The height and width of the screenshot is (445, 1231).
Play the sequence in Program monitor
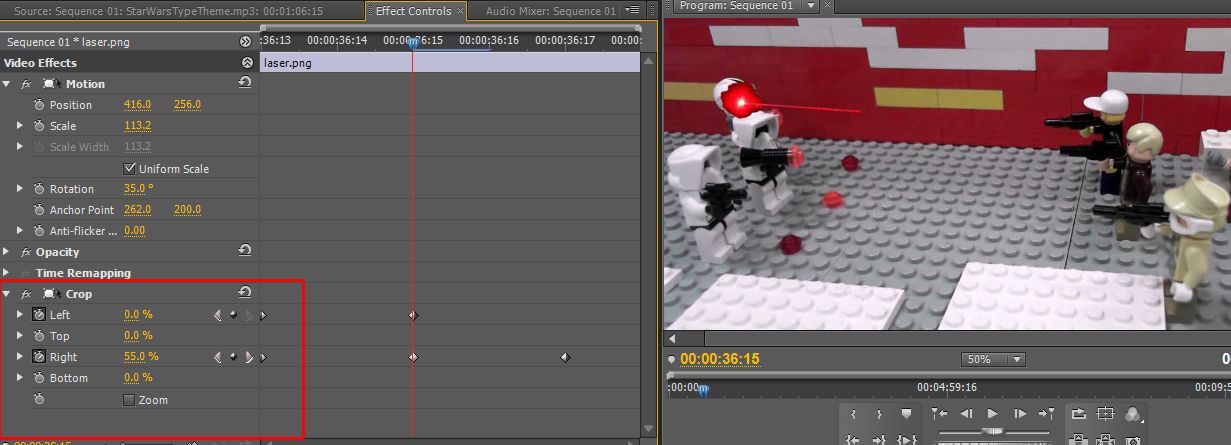[x=993, y=413]
